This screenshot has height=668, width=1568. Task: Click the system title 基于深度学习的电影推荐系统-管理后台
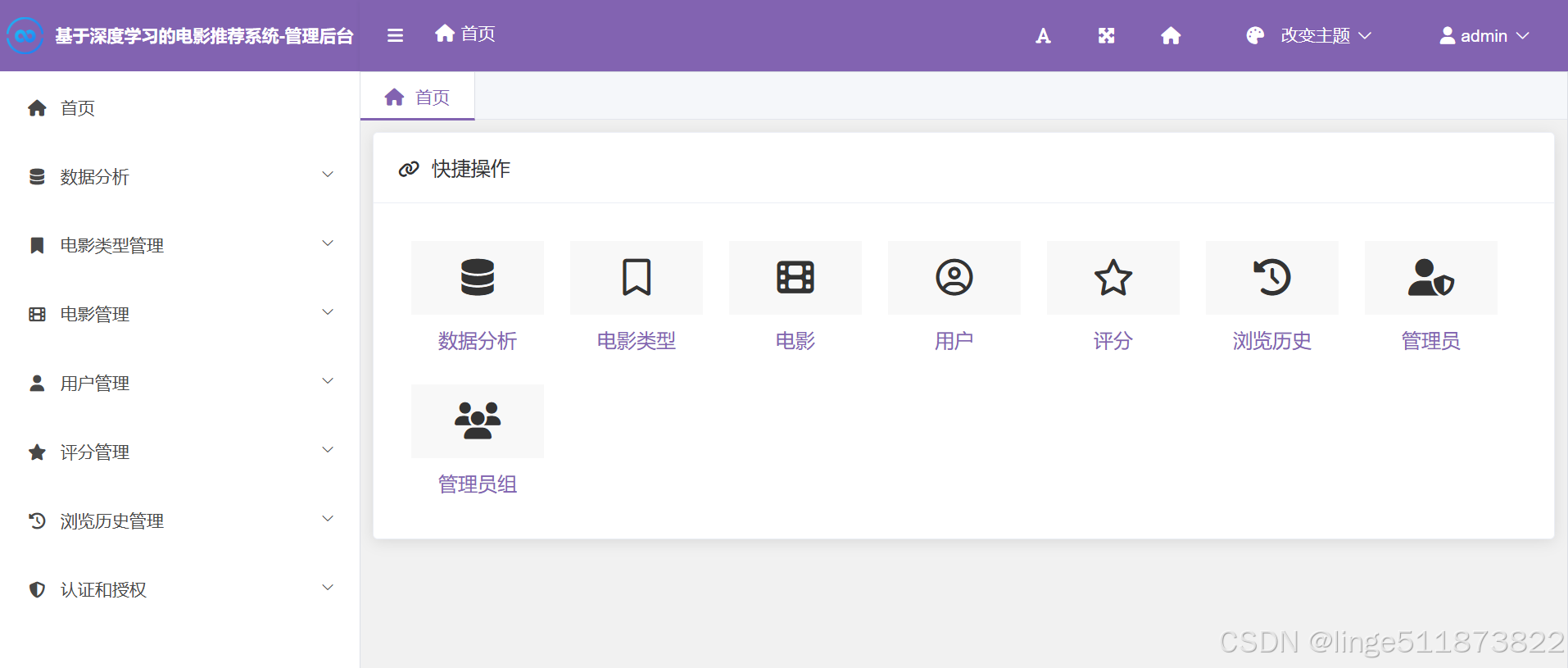coord(205,36)
